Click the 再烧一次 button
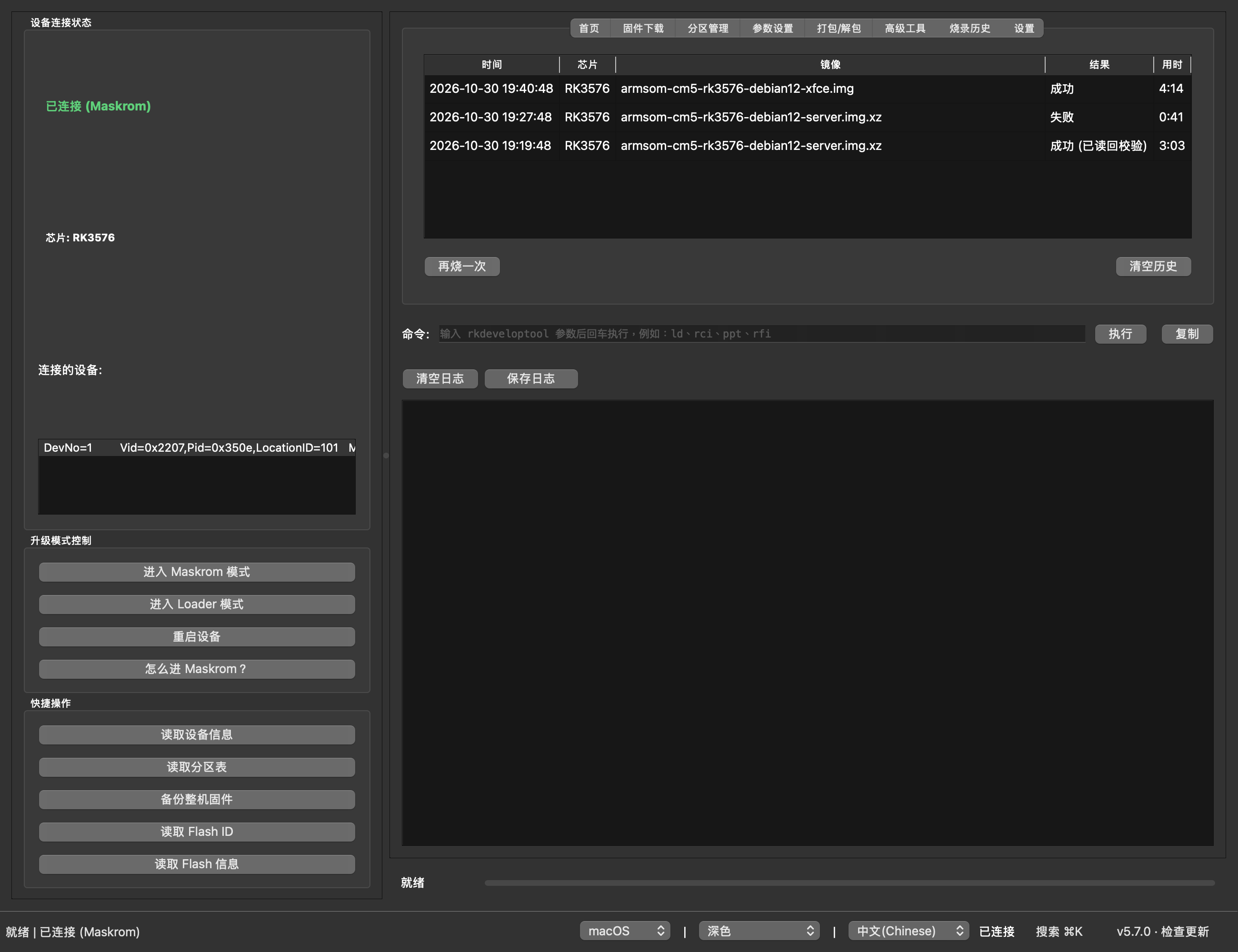 [462, 267]
